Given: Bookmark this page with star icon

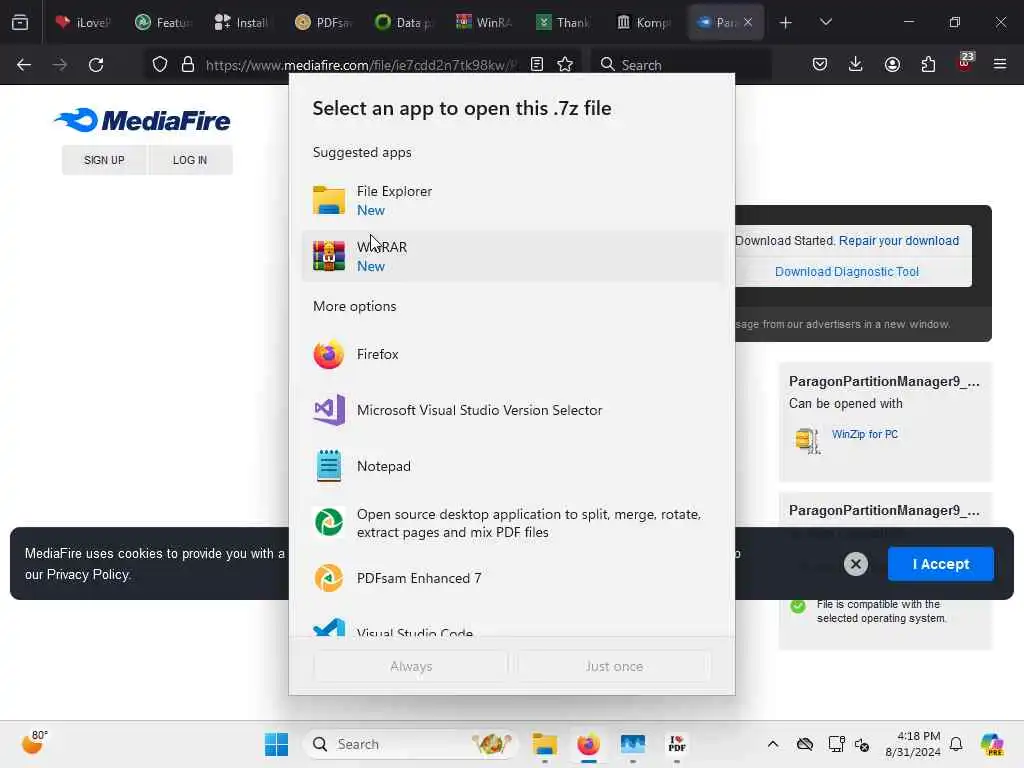Looking at the screenshot, I should click(x=565, y=65).
